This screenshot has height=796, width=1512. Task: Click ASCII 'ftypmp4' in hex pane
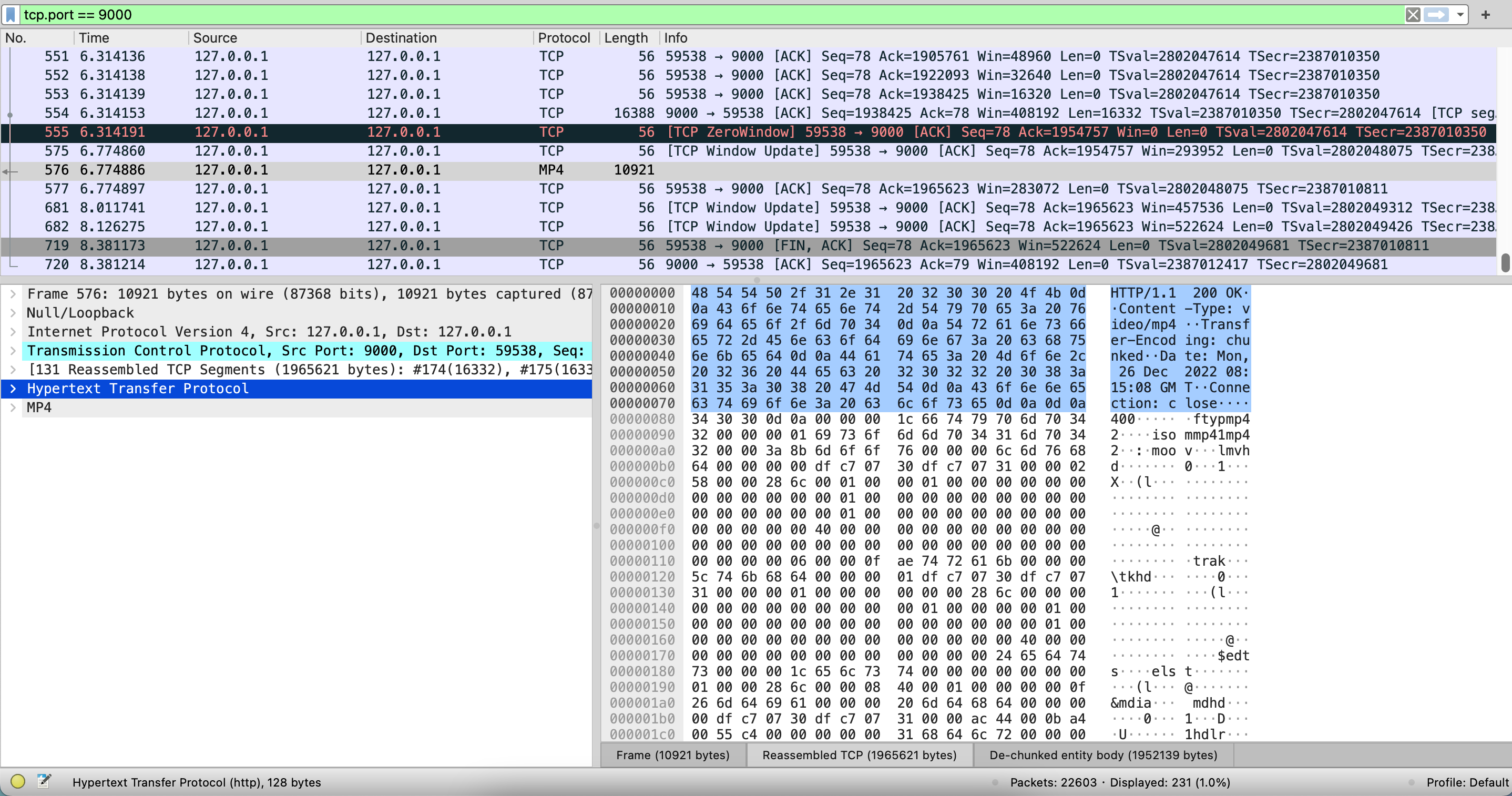[1221, 419]
